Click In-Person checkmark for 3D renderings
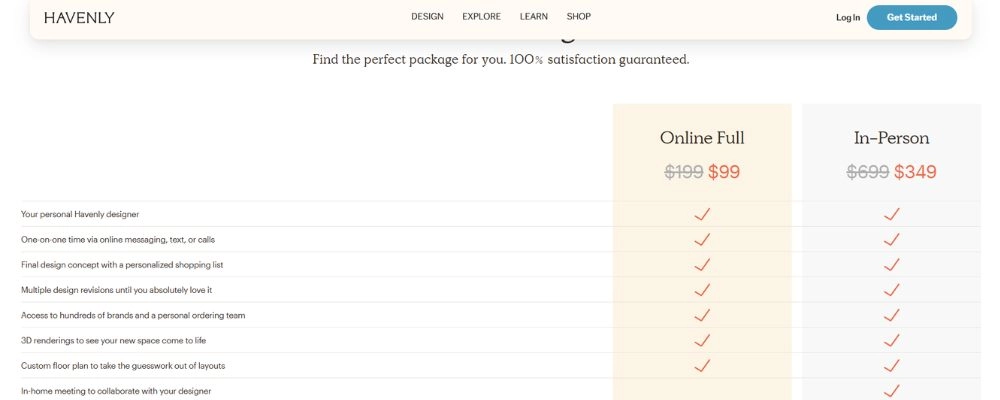The image size is (1000, 400). [x=892, y=340]
